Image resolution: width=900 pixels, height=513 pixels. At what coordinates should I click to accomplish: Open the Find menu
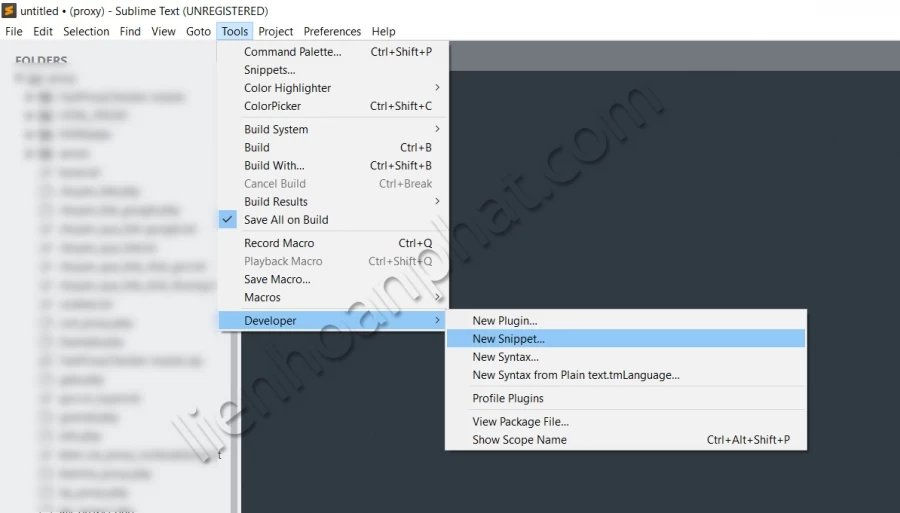[130, 32]
